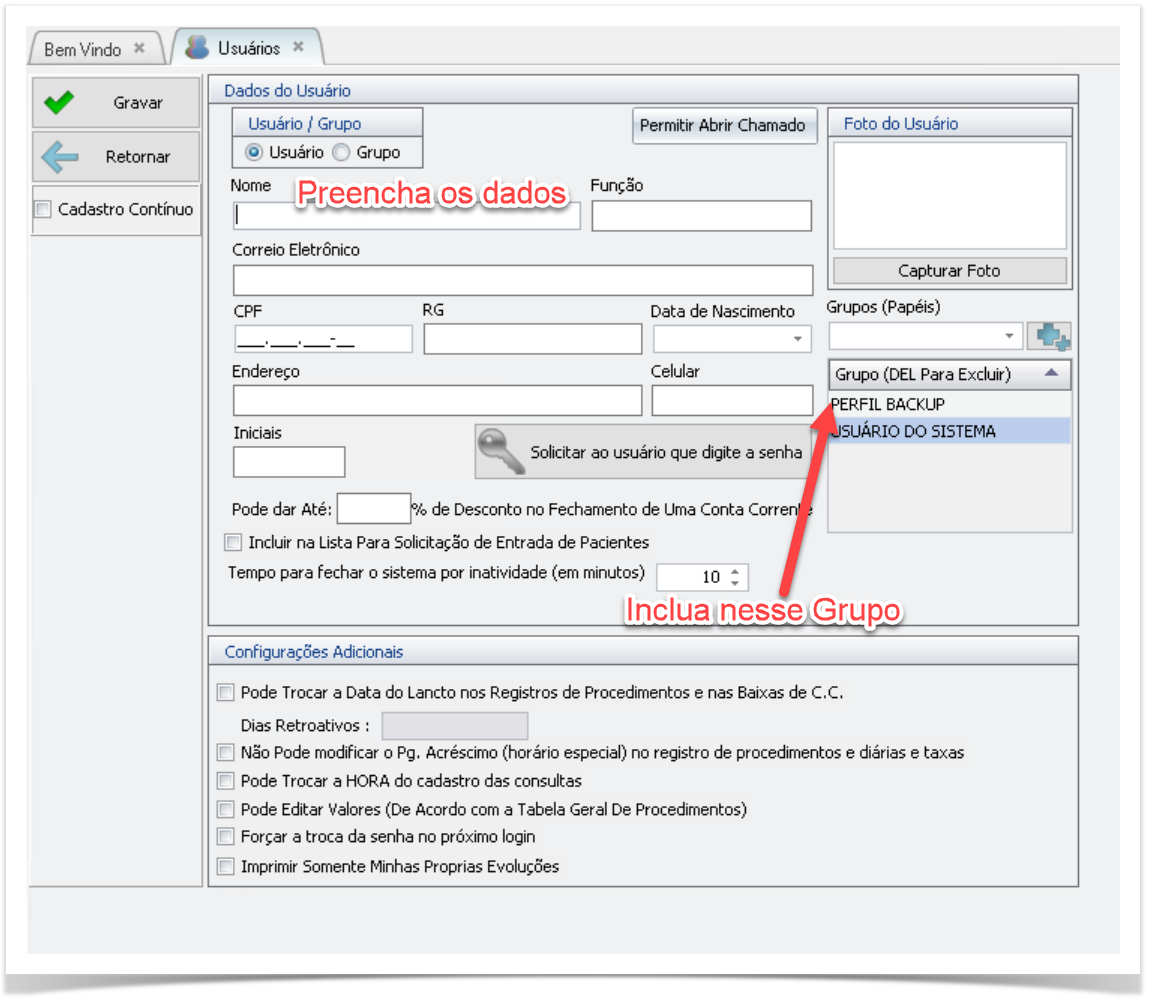The width and height of the screenshot is (1154, 1003).
Task: Click the add group plus icon
Action: [x=1053, y=336]
